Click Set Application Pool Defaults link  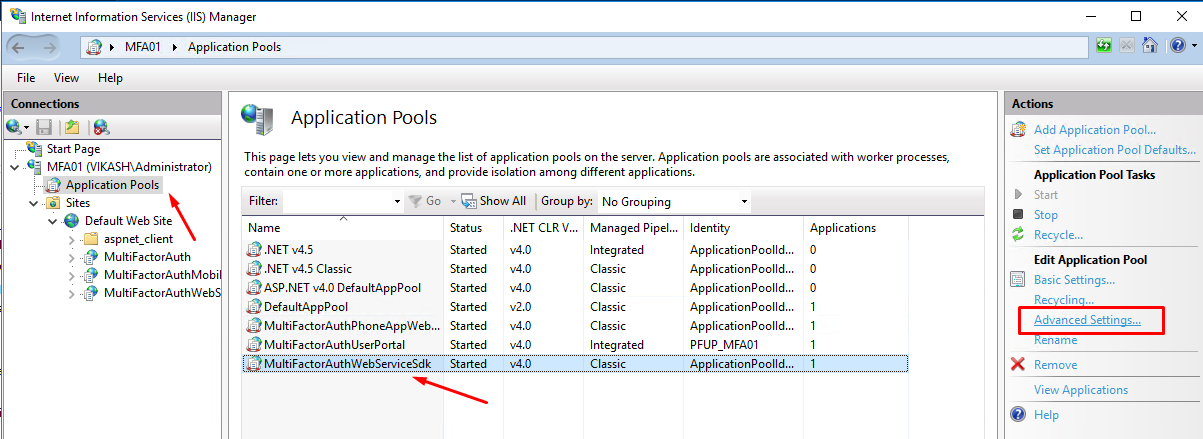pos(1115,150)
